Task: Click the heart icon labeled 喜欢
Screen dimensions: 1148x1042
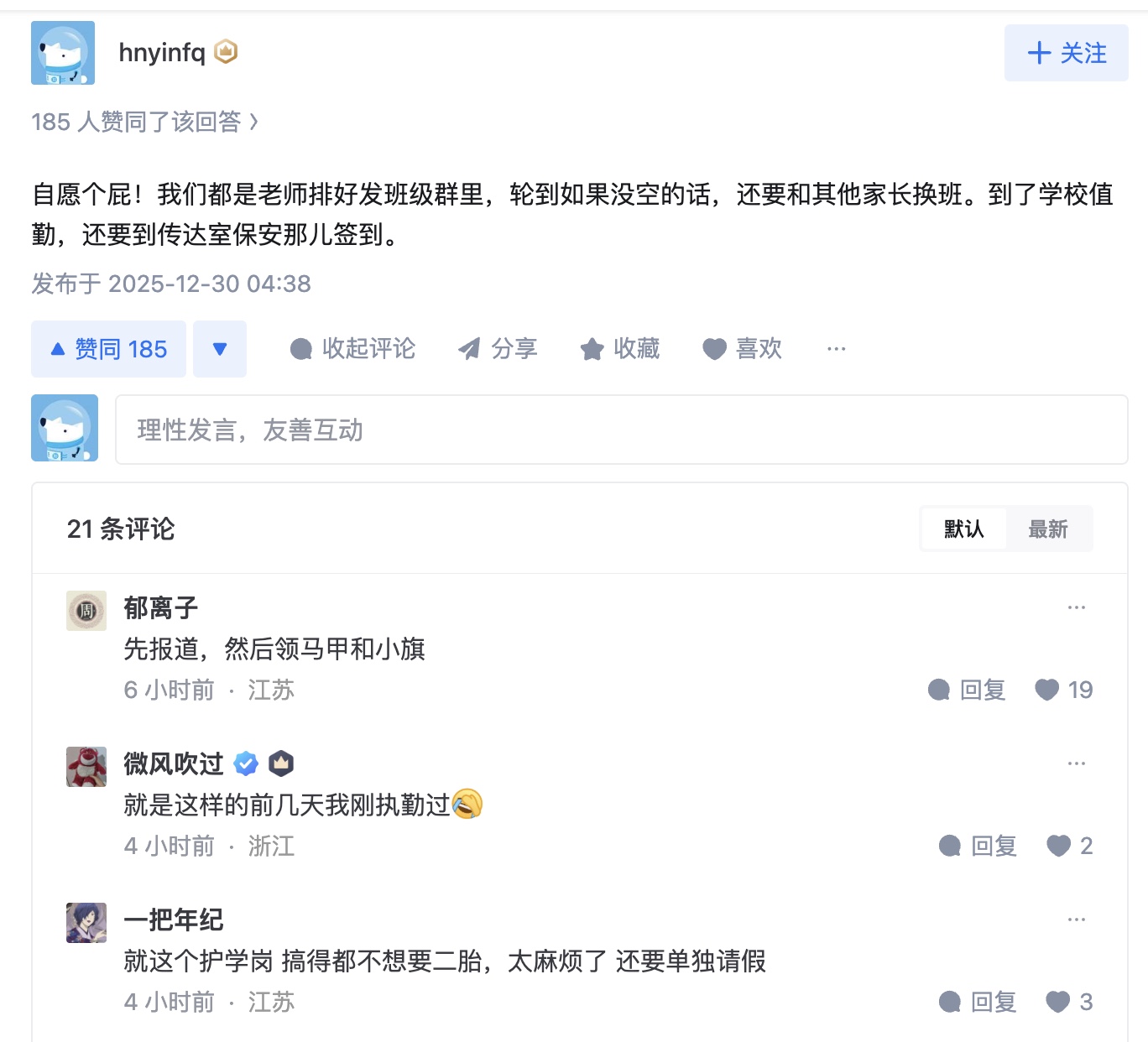Action: click(714, 349)
